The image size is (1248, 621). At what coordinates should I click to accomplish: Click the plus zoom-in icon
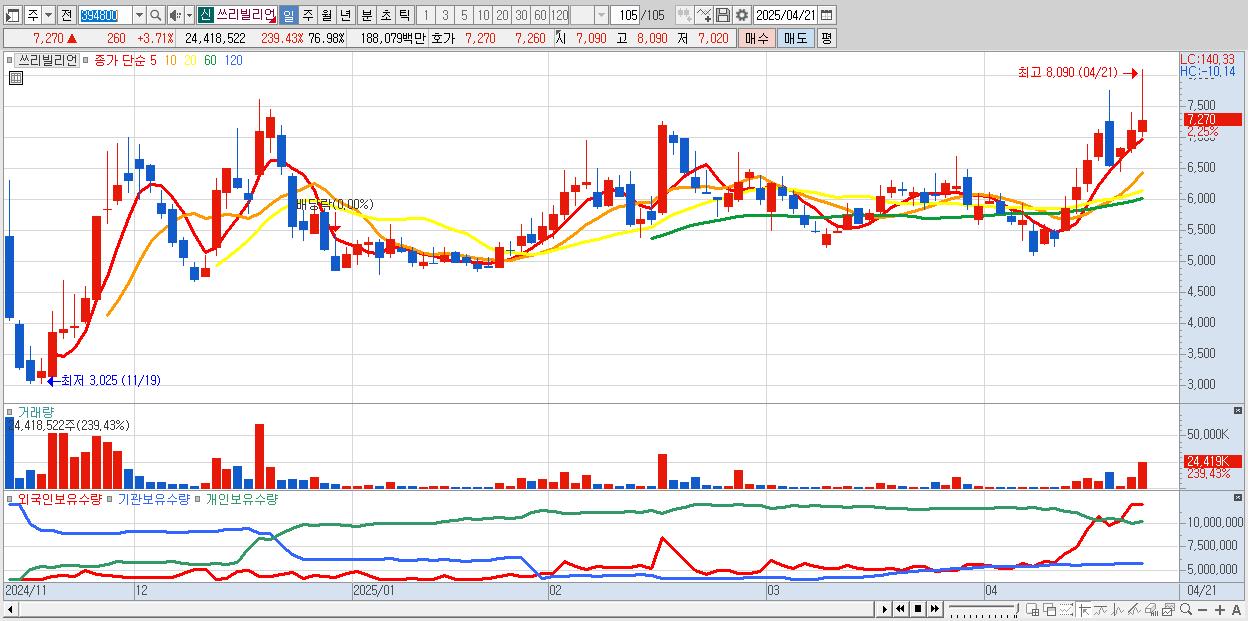[1220, 609]
